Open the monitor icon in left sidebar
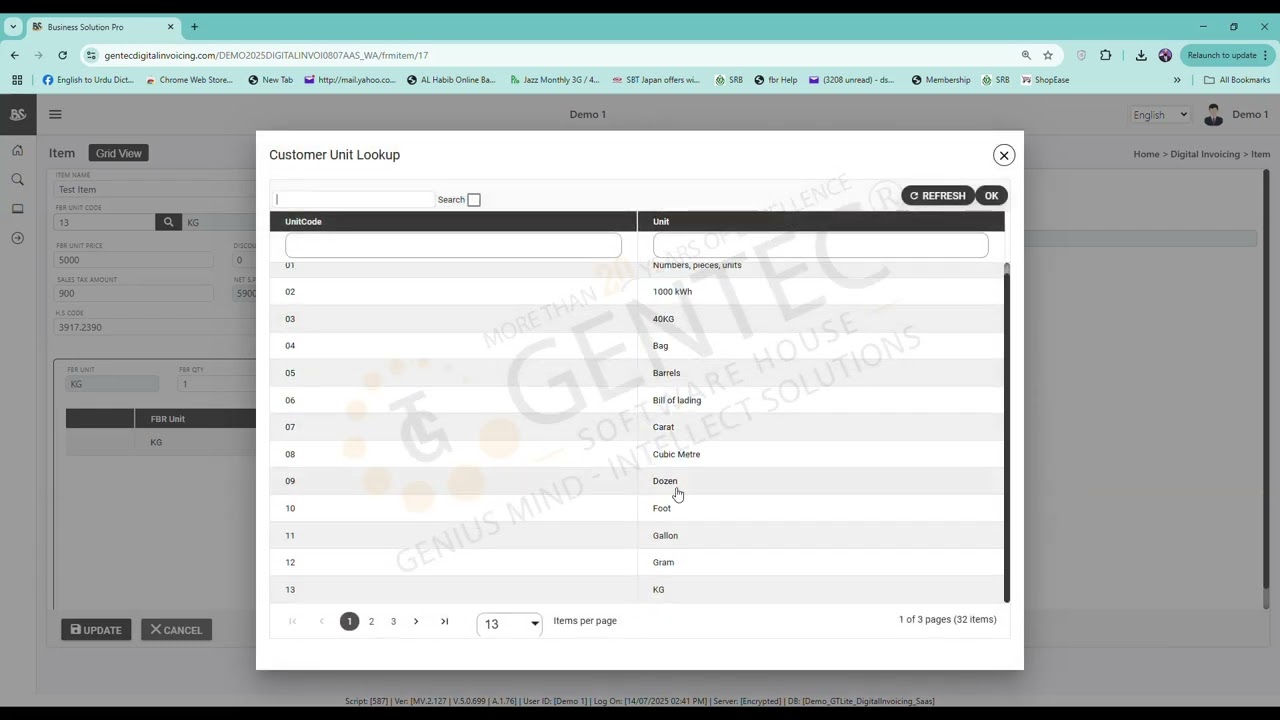1280x720 pixels. [x=18, y=209]
